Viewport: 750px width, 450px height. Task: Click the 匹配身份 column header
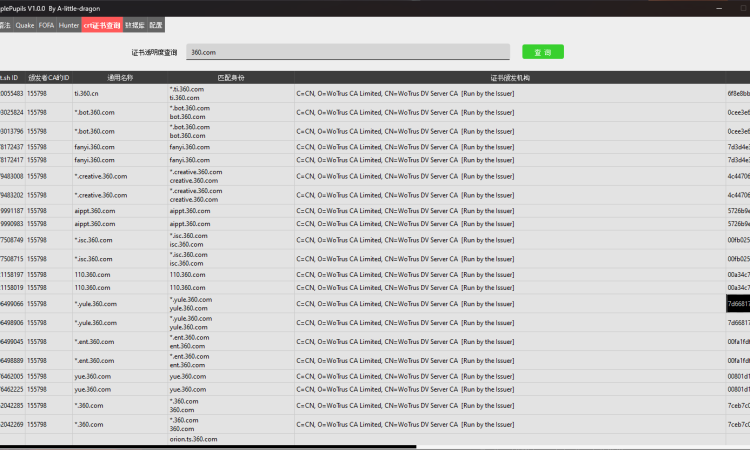pyautogui.click(x=231, y=77)
